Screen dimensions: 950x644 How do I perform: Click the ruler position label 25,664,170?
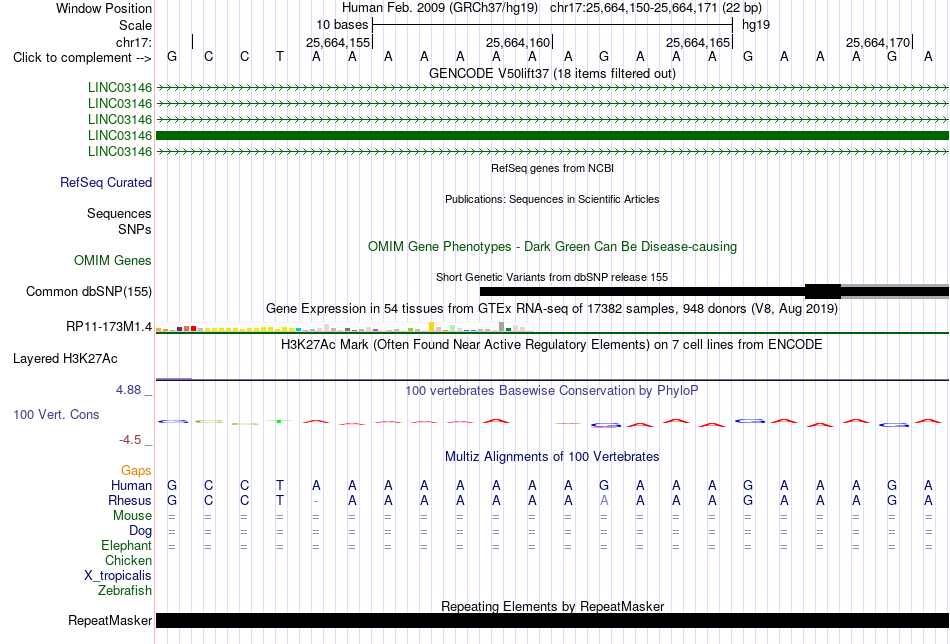click(877, 42)
